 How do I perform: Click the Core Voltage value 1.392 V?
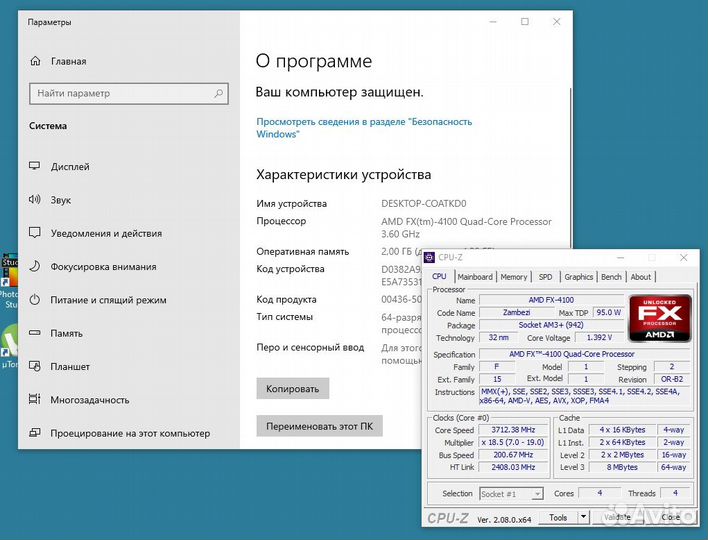[599, 338]
